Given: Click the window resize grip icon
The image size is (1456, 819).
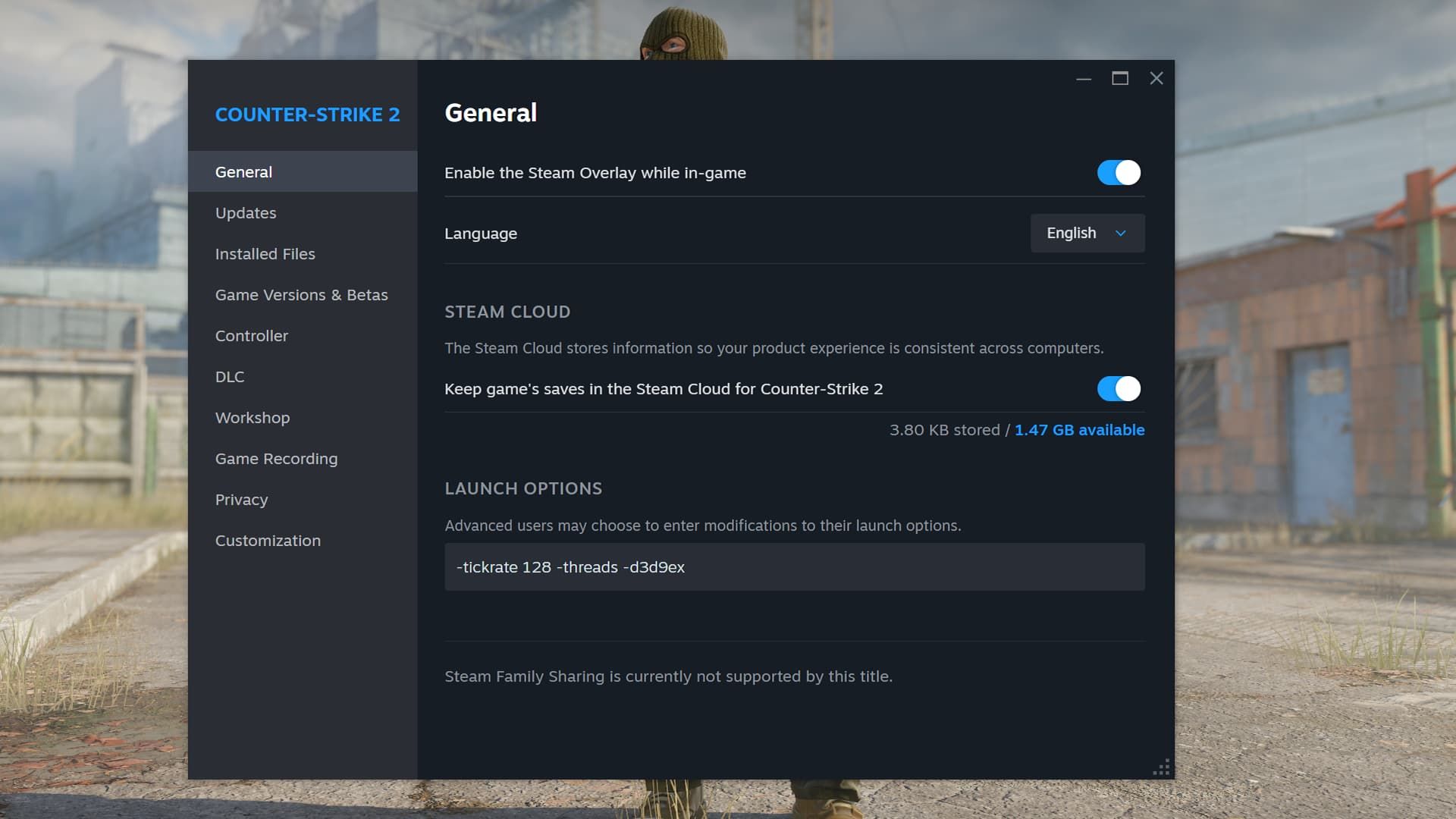Looking at the screenshot, I should [x=1161, y=767].
